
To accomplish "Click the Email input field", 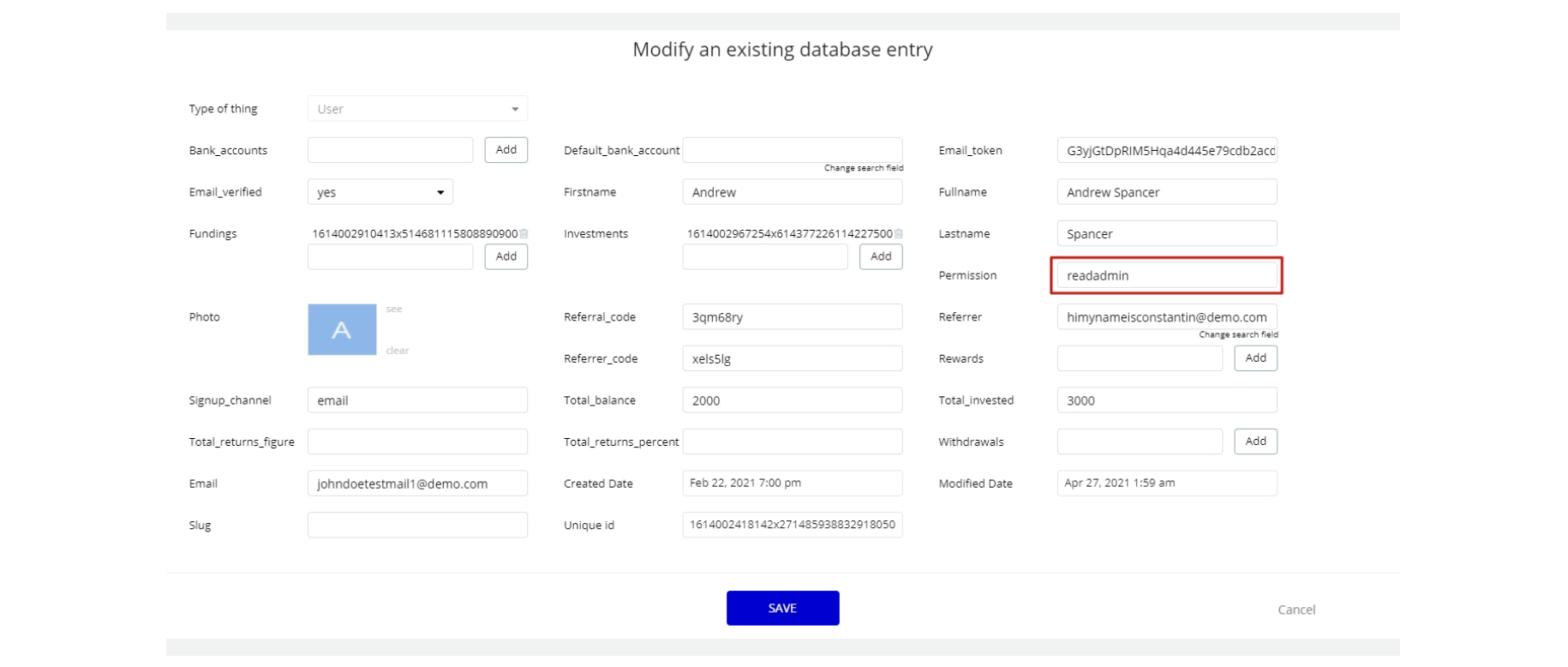I will [417, 484].
